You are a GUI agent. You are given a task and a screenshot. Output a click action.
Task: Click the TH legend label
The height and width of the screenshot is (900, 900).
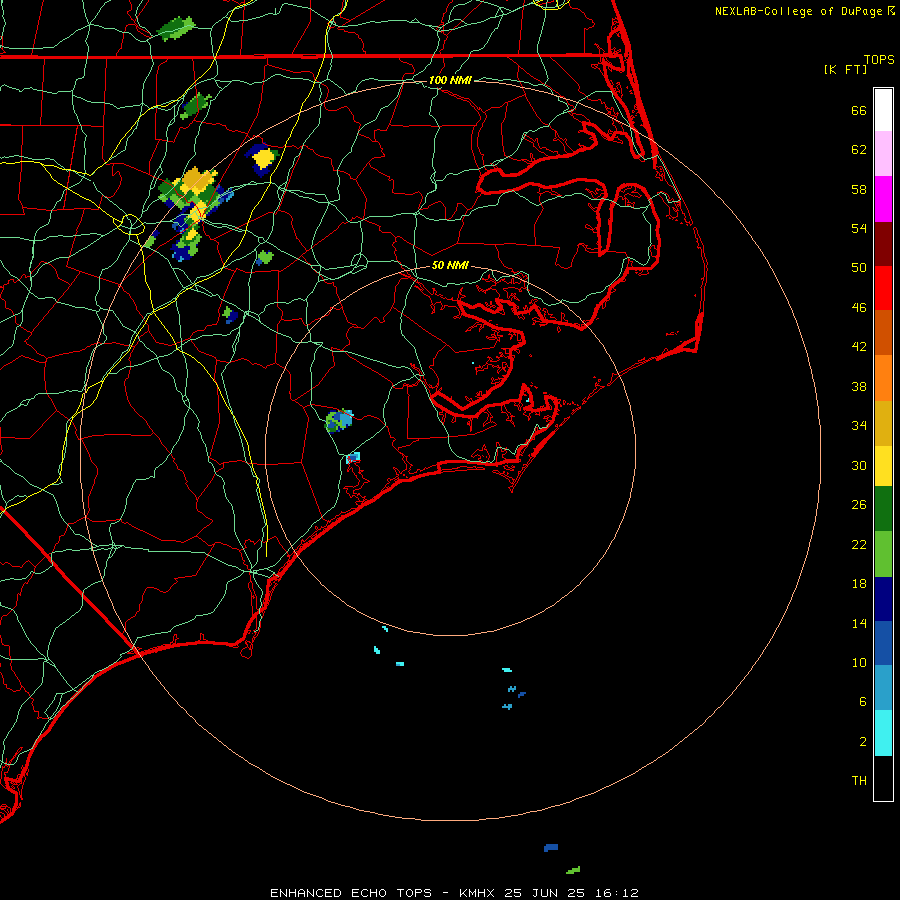click(x=859, y=781)
